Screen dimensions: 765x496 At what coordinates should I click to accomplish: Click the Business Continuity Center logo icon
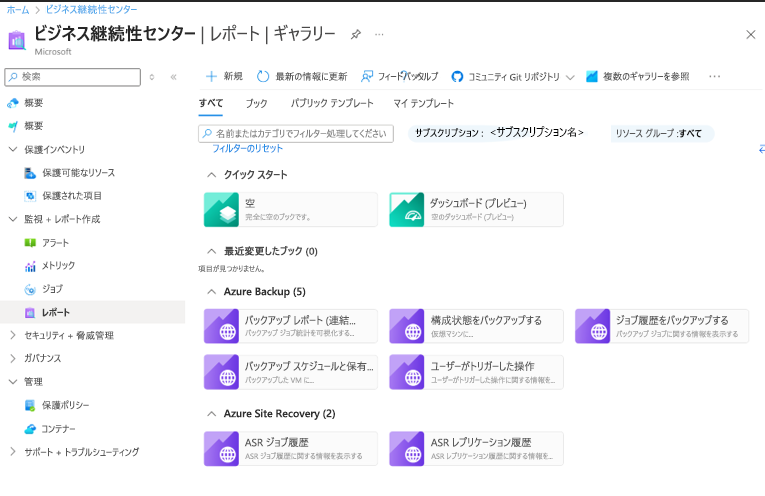click(17, 40)
